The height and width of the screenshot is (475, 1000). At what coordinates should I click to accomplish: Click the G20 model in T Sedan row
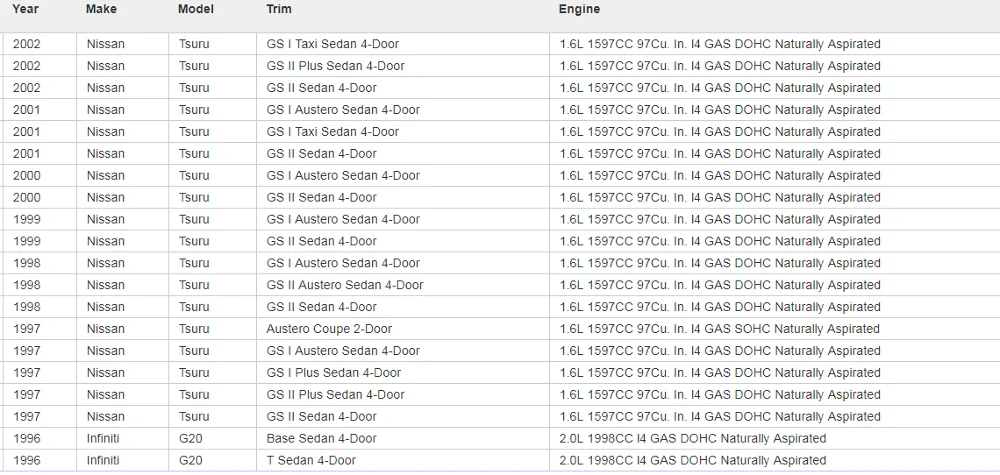click(190, 461)
